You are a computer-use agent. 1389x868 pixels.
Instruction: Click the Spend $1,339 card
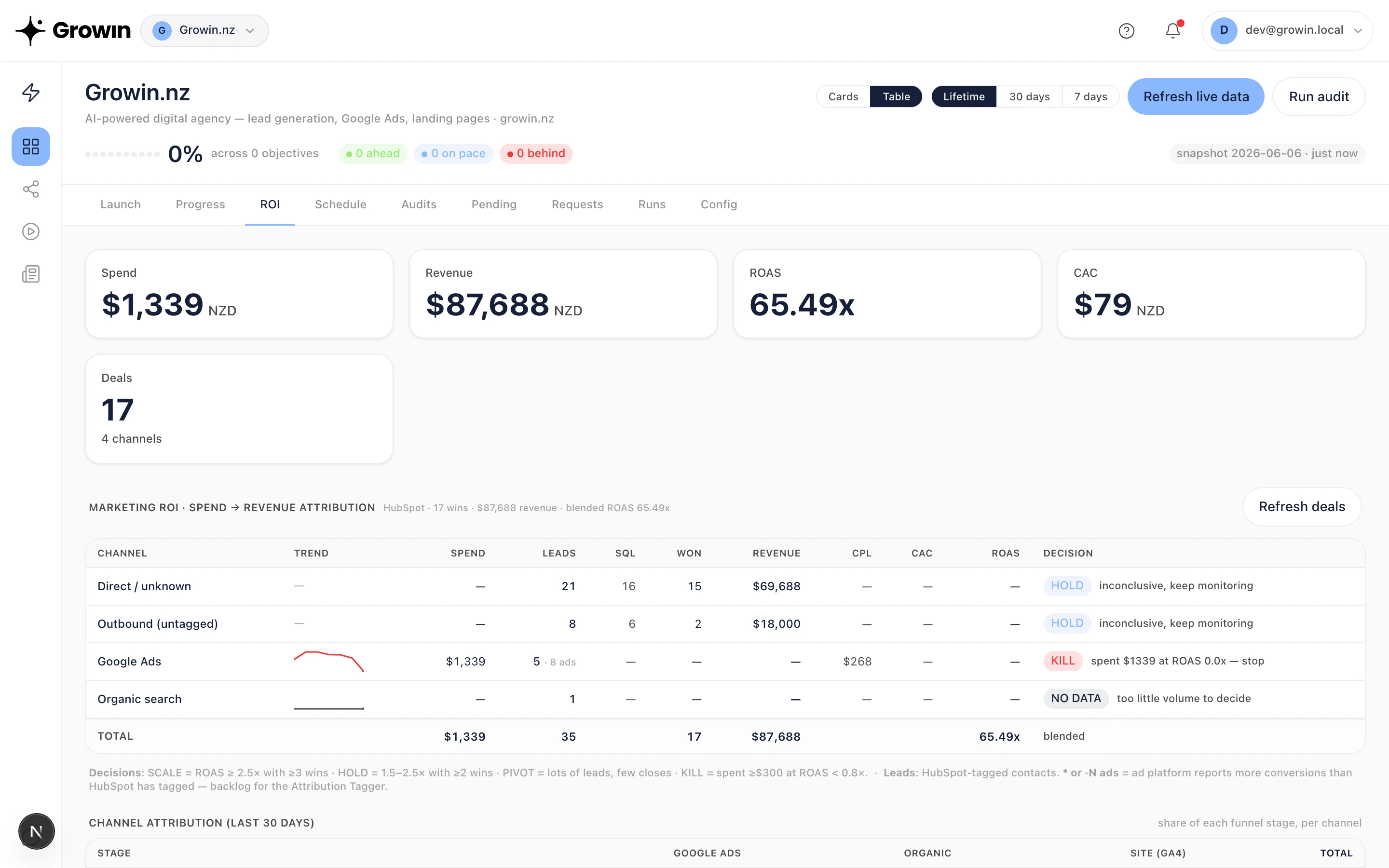239,294
